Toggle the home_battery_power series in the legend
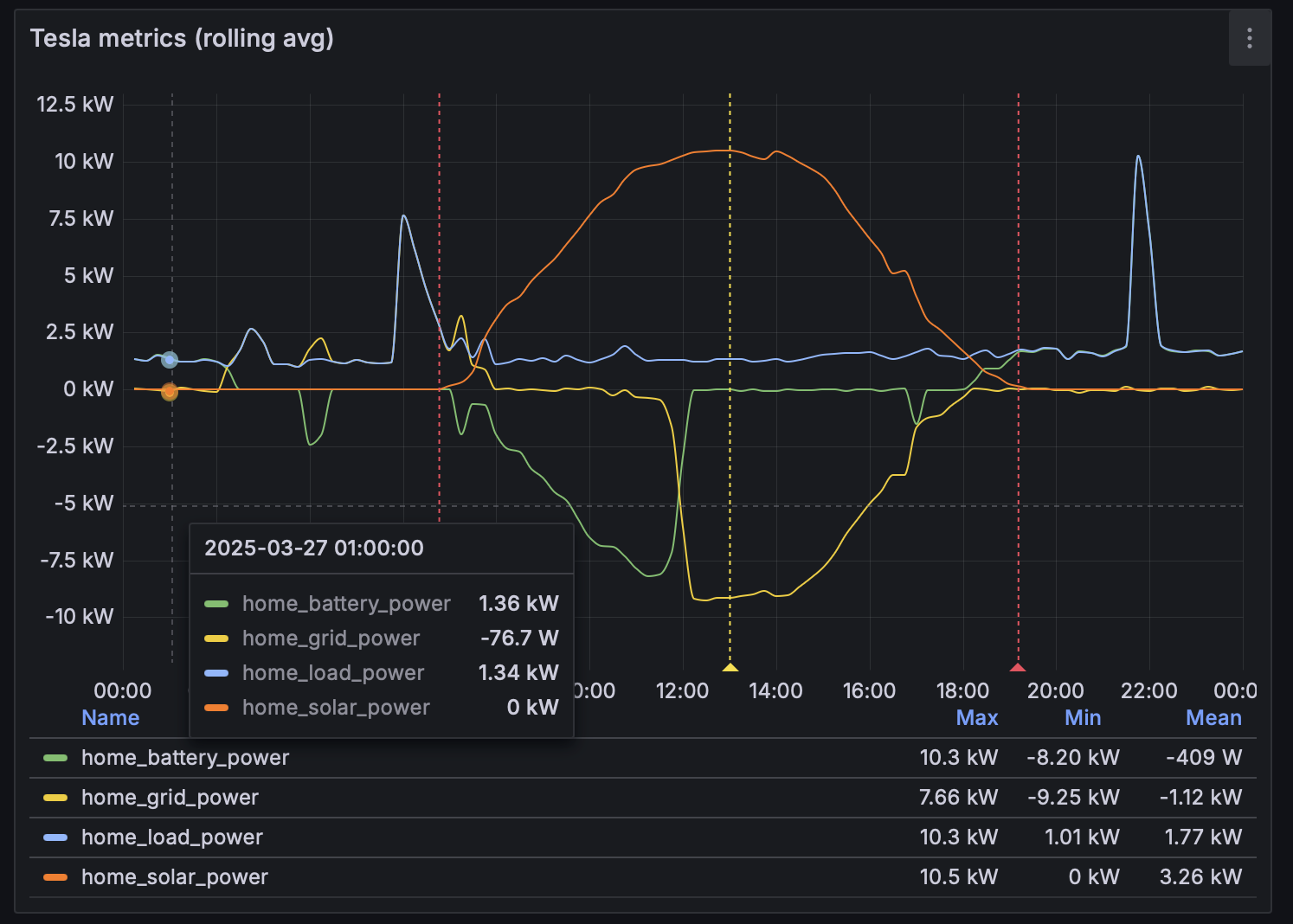 coord(185,758)
